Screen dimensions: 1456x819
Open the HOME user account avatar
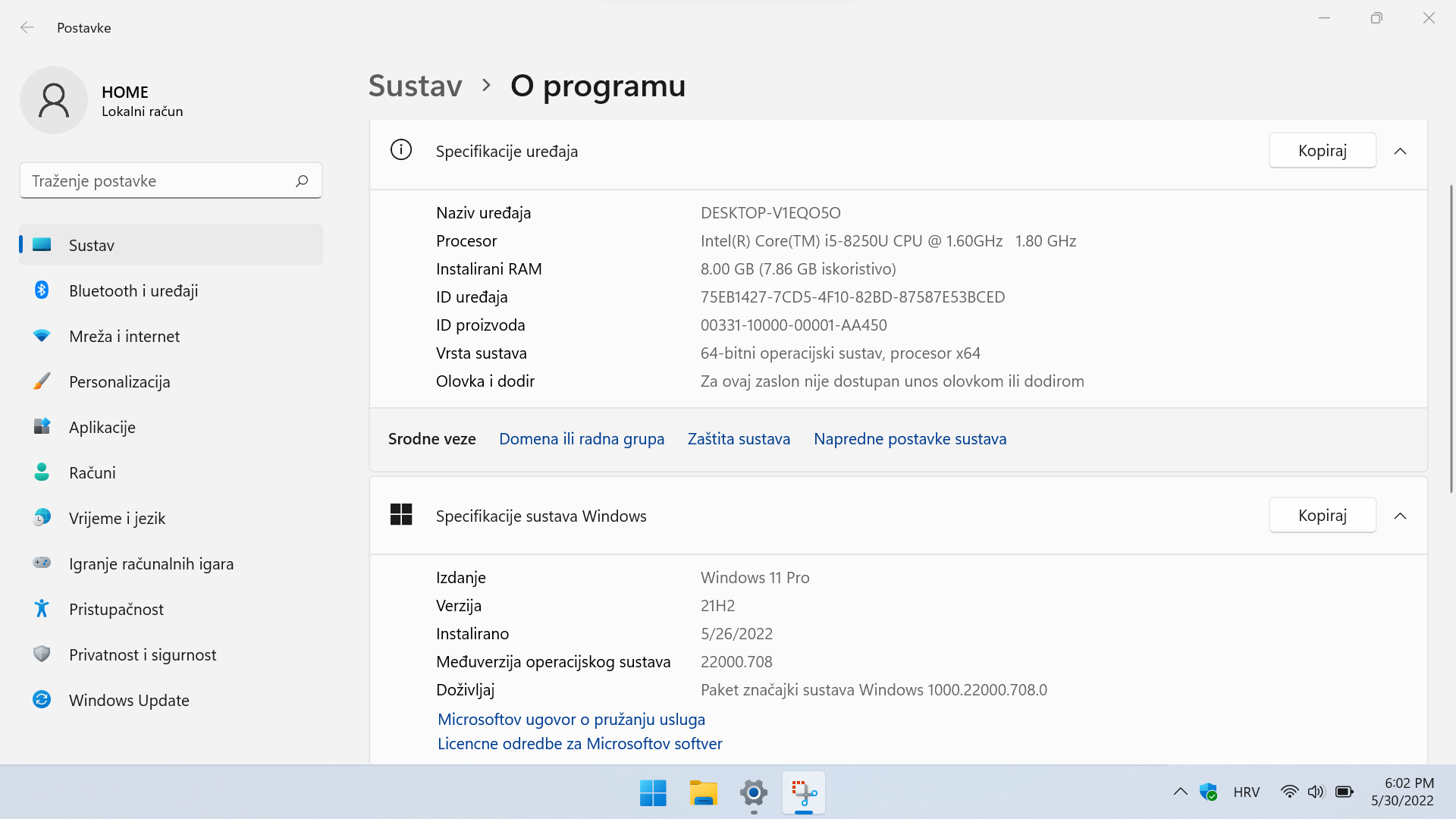tap(54, 100)
